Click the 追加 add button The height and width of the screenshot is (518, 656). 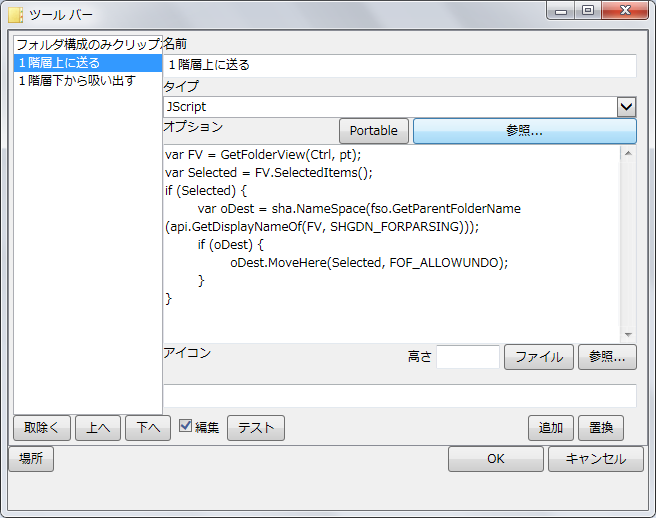[551, 428]
